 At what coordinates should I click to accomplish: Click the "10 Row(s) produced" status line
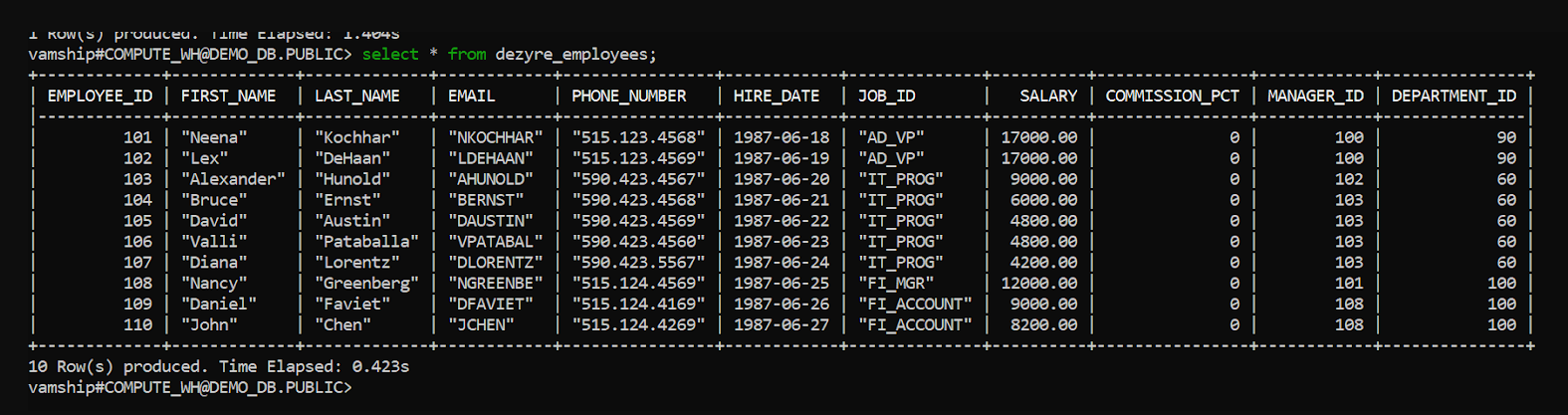tap(218, 366)
